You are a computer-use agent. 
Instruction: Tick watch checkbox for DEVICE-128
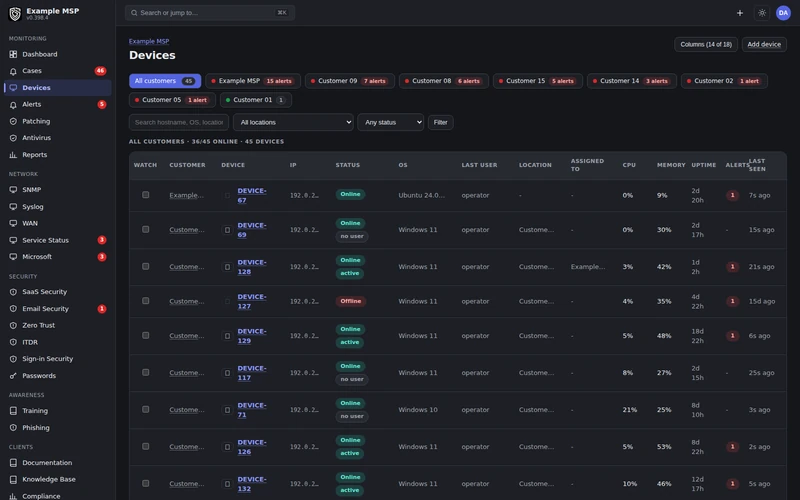pos(146,266)
